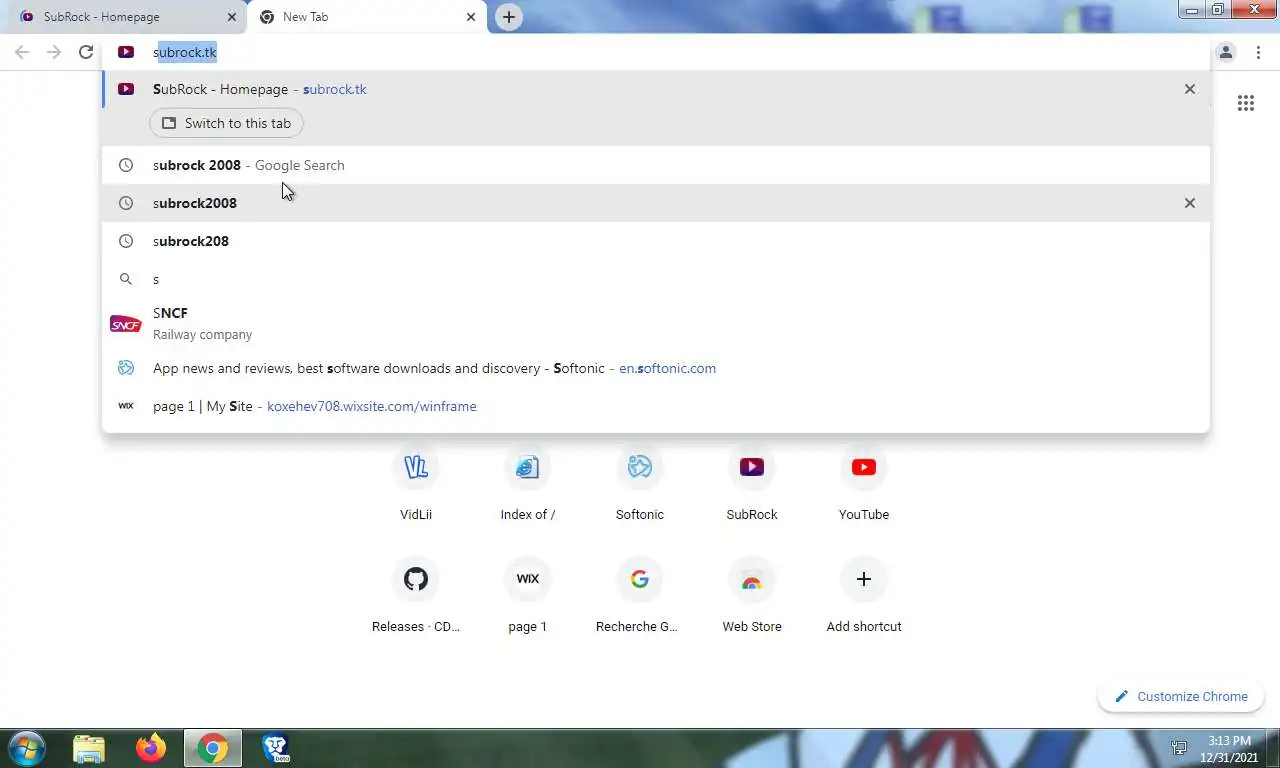Open the Chrome three-dot menu

point(1258,52)
